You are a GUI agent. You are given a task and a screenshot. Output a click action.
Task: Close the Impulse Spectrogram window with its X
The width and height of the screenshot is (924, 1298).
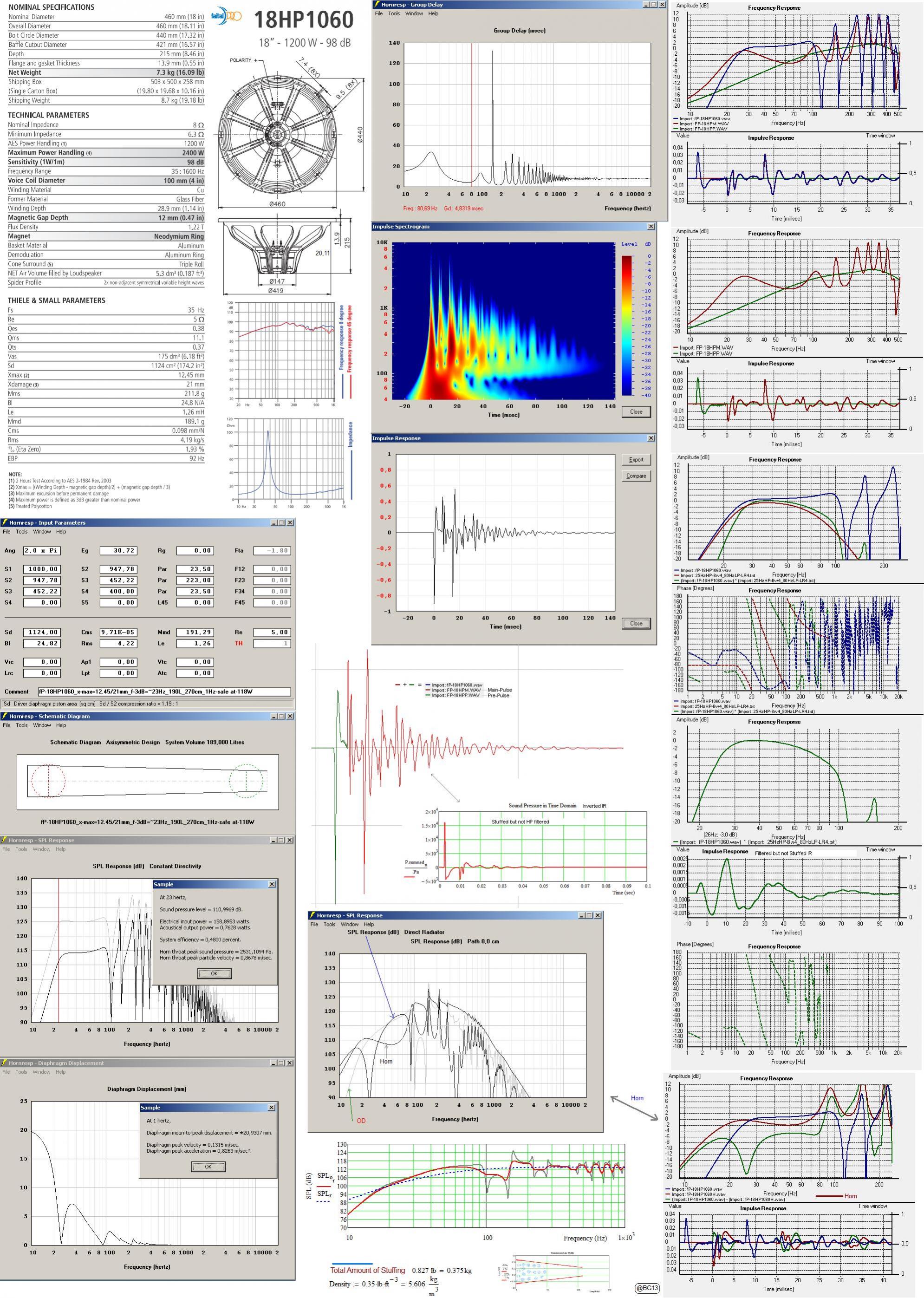[651, 227]
